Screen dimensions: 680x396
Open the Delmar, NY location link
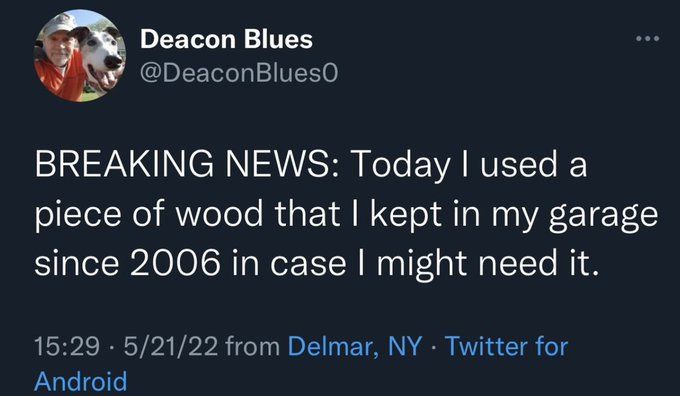pyautogui.click(x=354, y=346)
